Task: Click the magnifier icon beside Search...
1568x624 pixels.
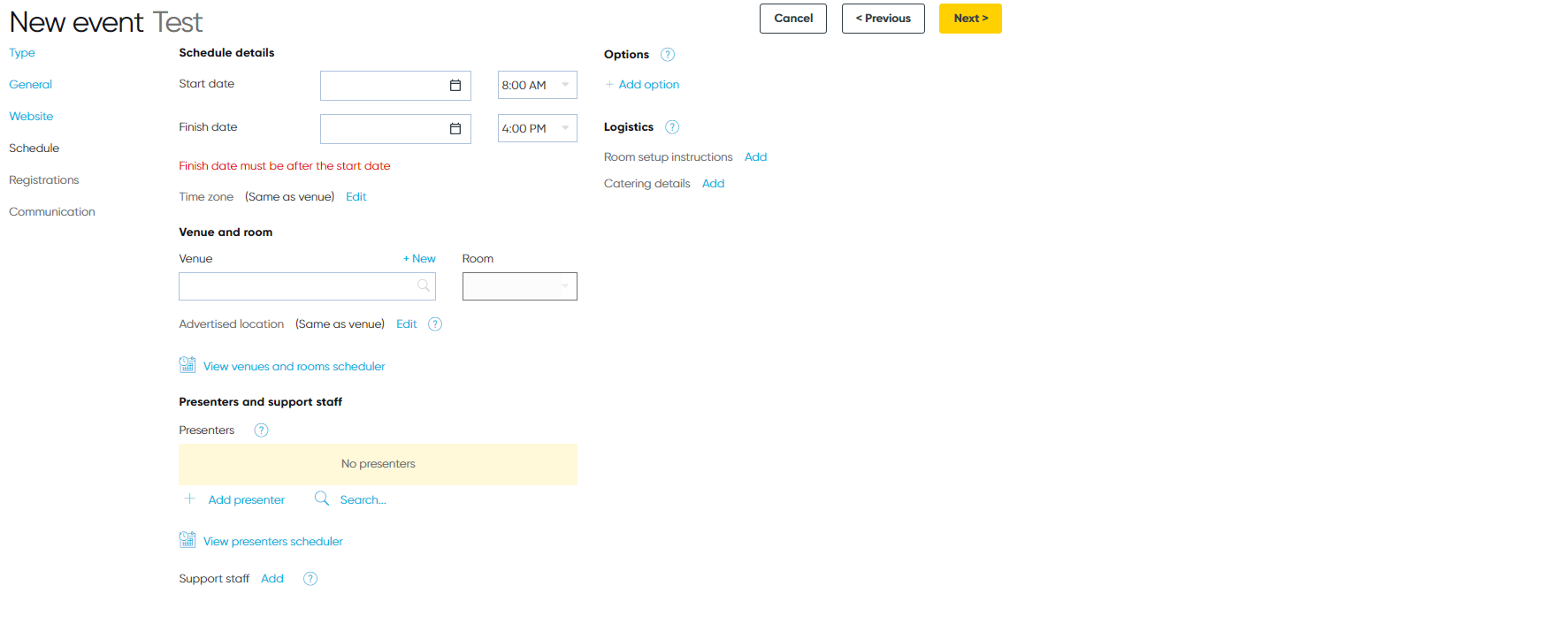Action: (322, 498)
